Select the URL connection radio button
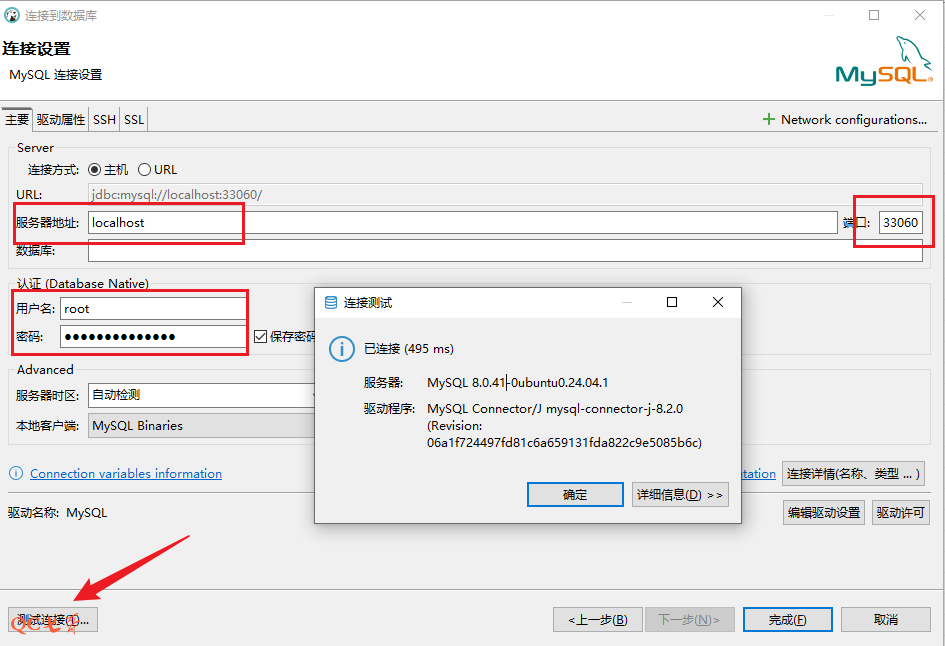 144,170
